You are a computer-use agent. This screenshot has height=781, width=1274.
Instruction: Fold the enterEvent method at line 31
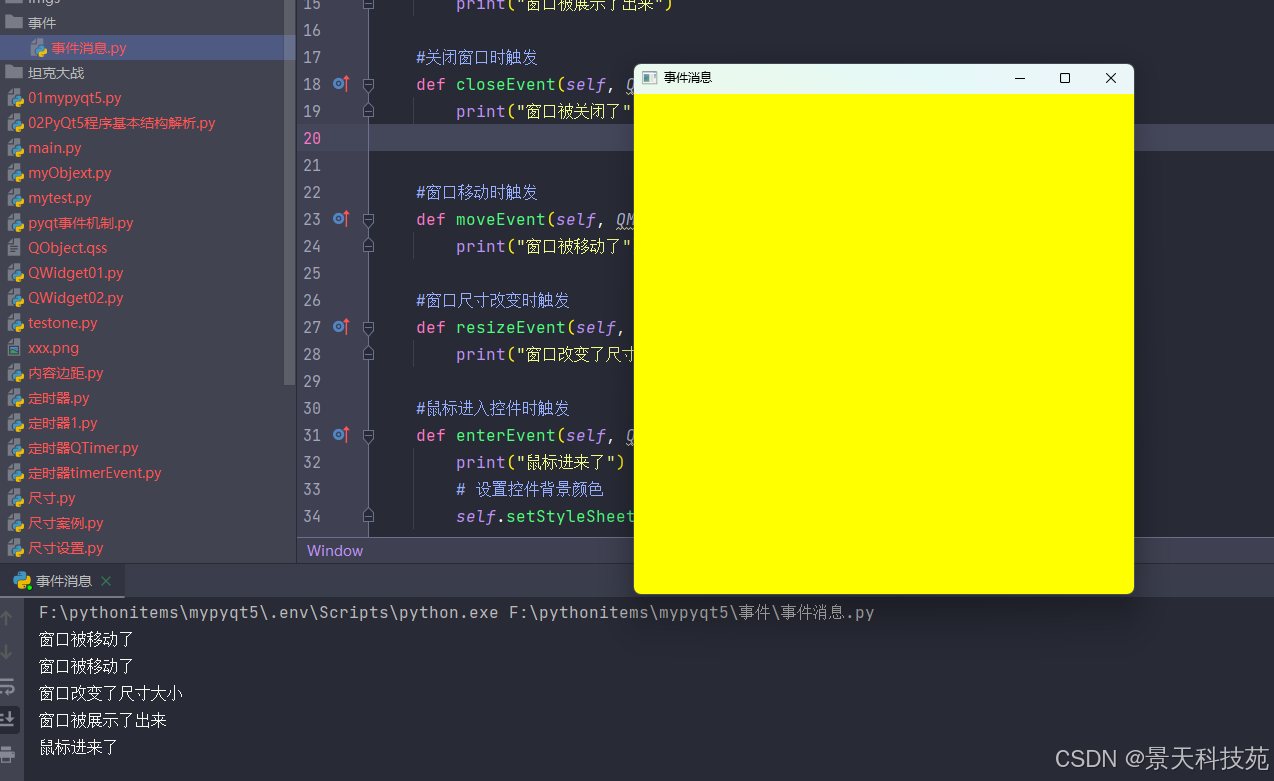pyautogui.click(x=368, y=435)
